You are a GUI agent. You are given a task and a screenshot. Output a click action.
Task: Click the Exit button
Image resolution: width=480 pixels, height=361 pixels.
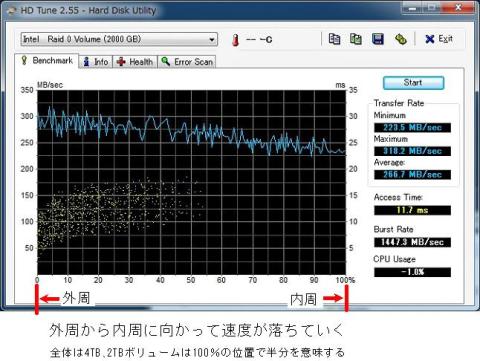coord(439,39)
